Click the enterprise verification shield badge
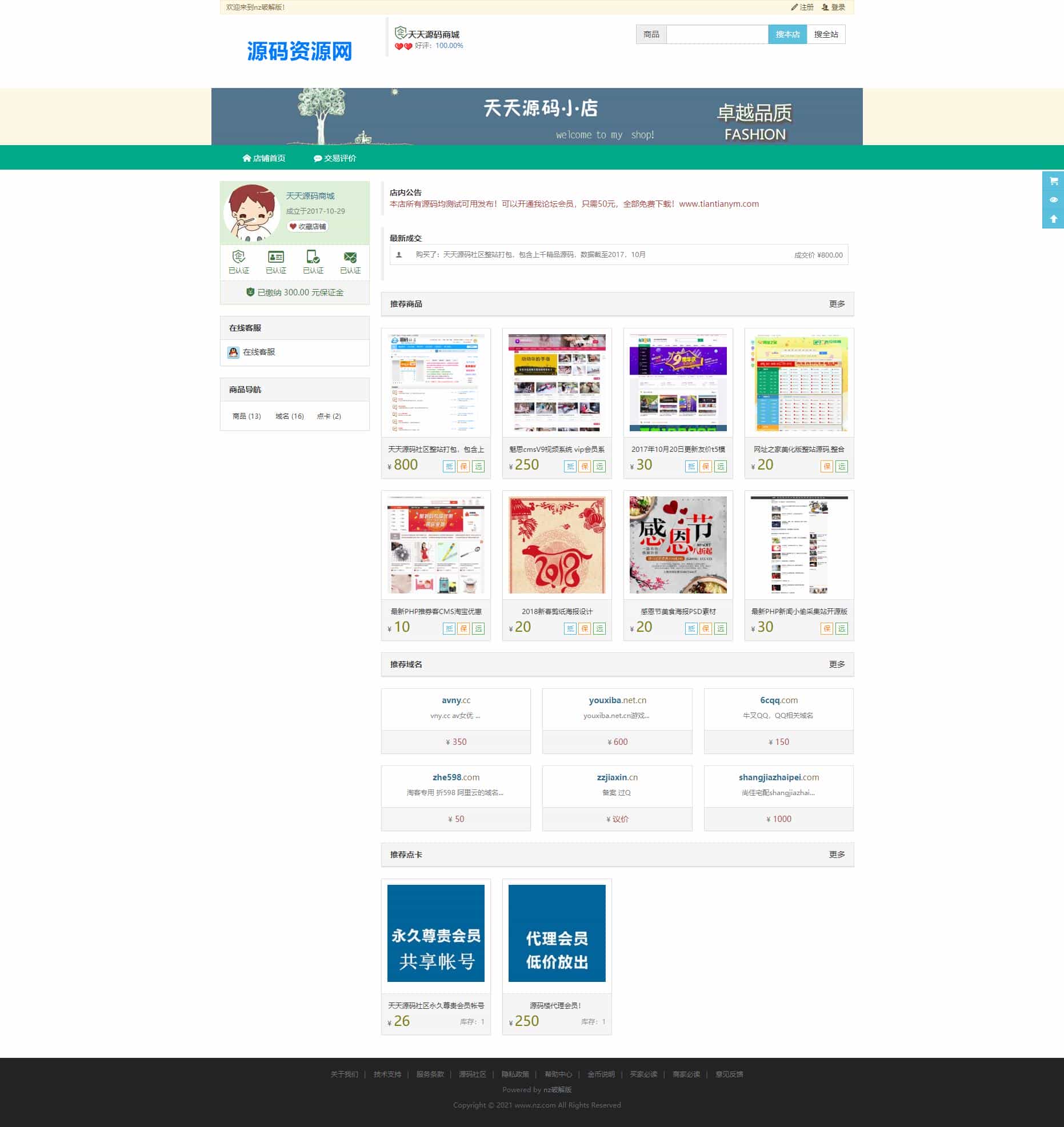This screenshot has height=1127, width=1064. pyautogui.click(x=239, y=256)
